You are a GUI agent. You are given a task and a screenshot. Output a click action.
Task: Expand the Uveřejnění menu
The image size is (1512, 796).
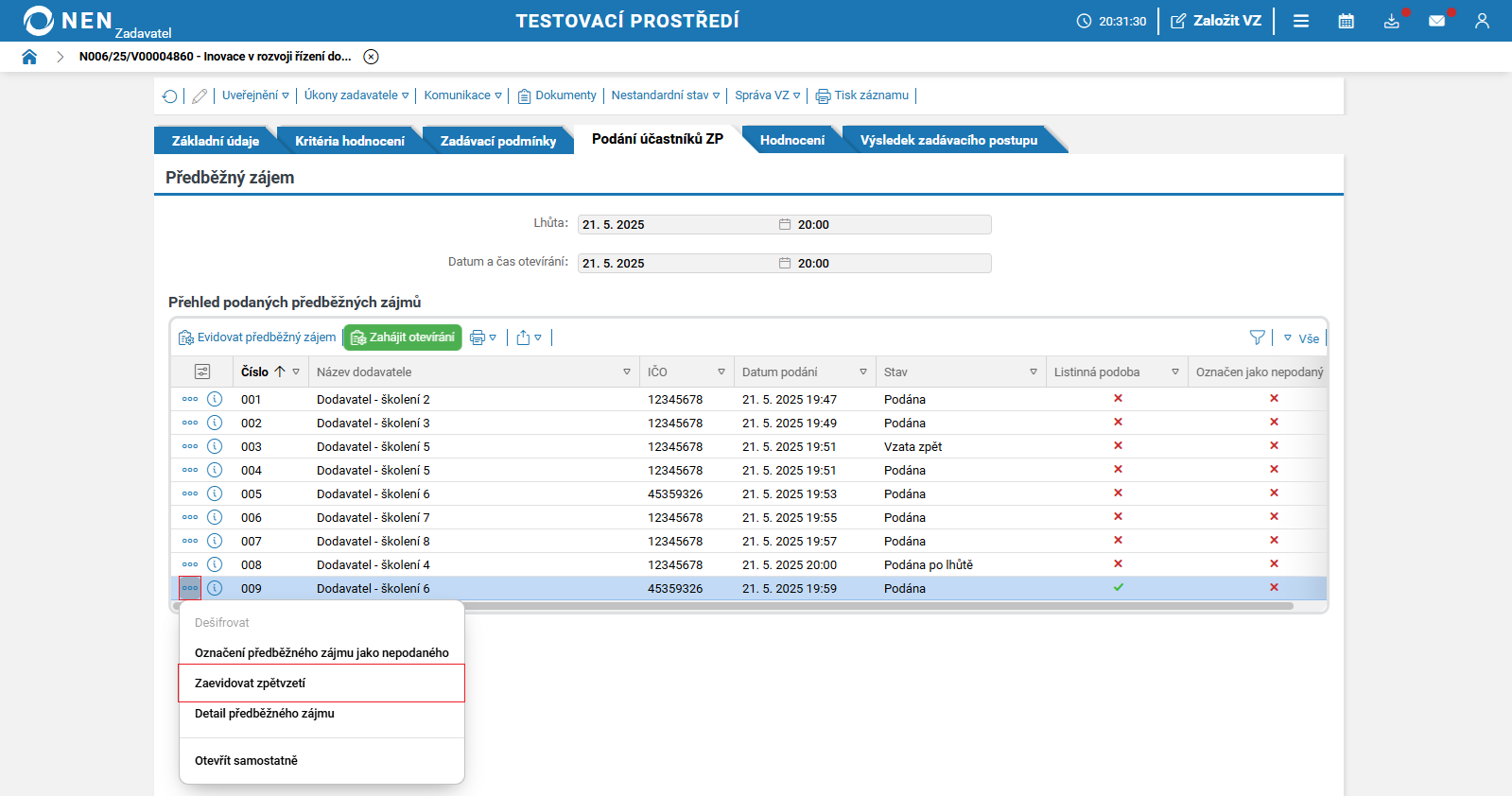point(255,95)
